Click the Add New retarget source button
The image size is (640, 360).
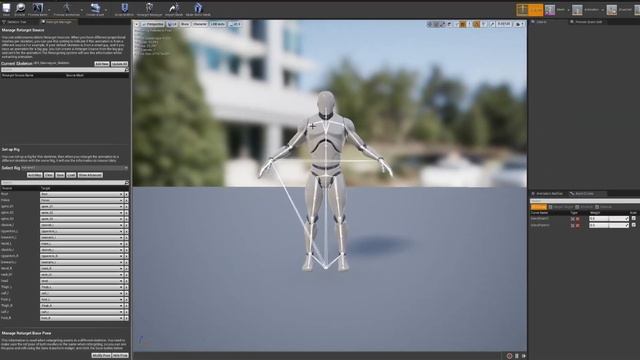pos(102,64)
